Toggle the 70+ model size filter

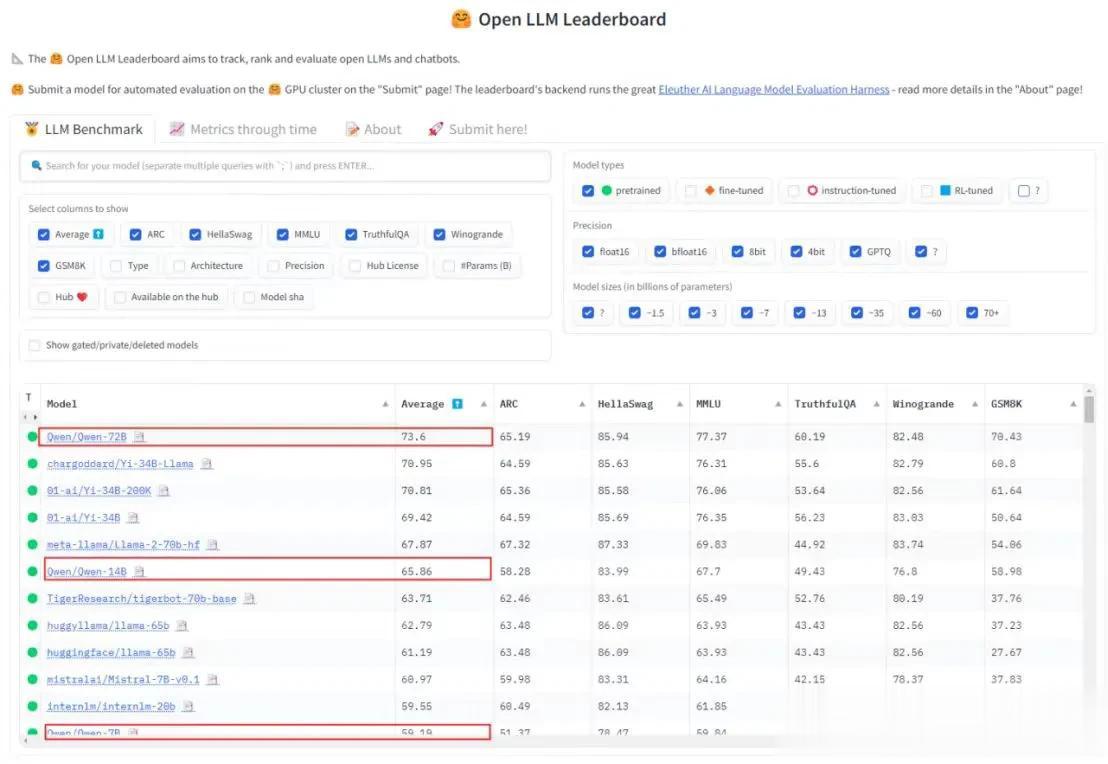pos(972,312)
